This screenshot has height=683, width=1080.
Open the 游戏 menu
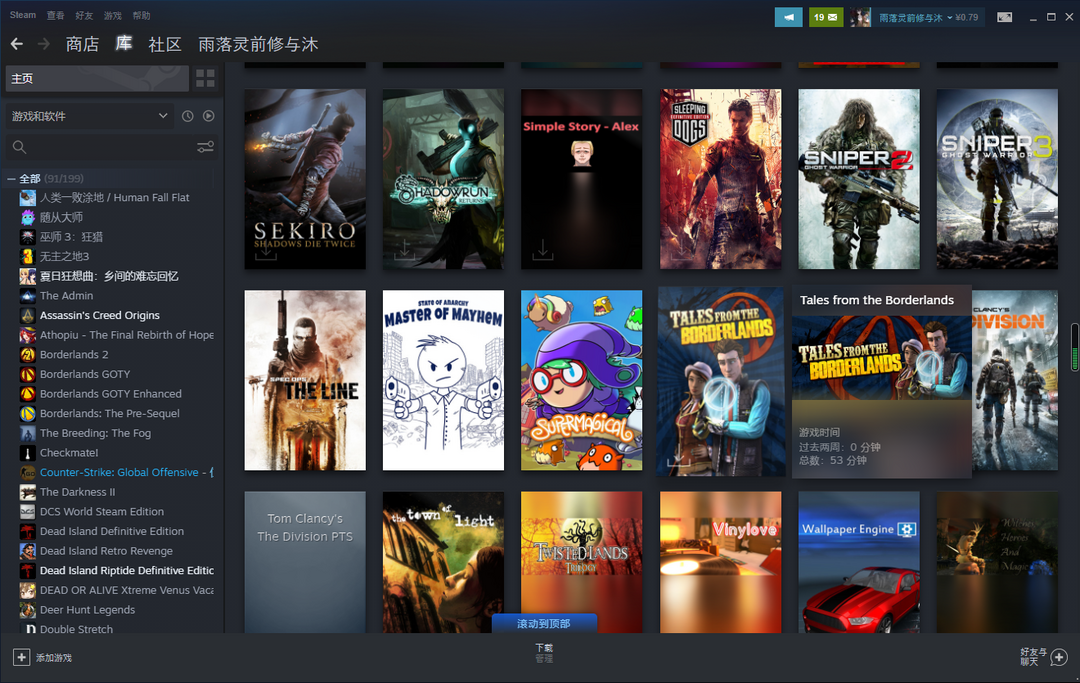tap(112, 15)
